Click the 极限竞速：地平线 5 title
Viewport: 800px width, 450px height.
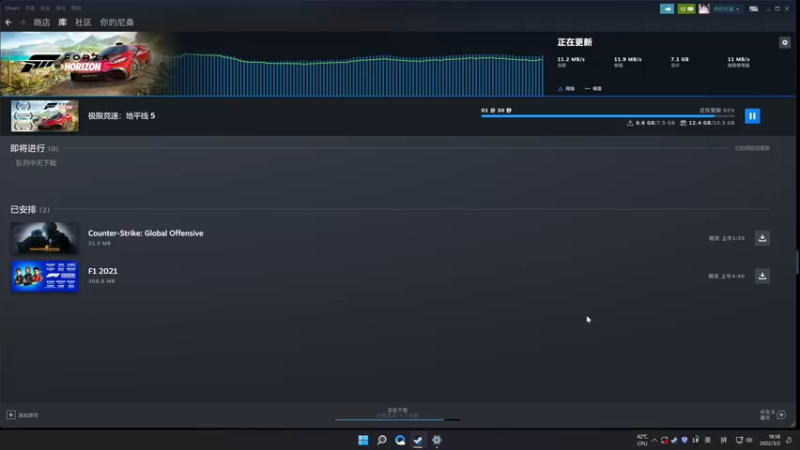pos(121,116)
